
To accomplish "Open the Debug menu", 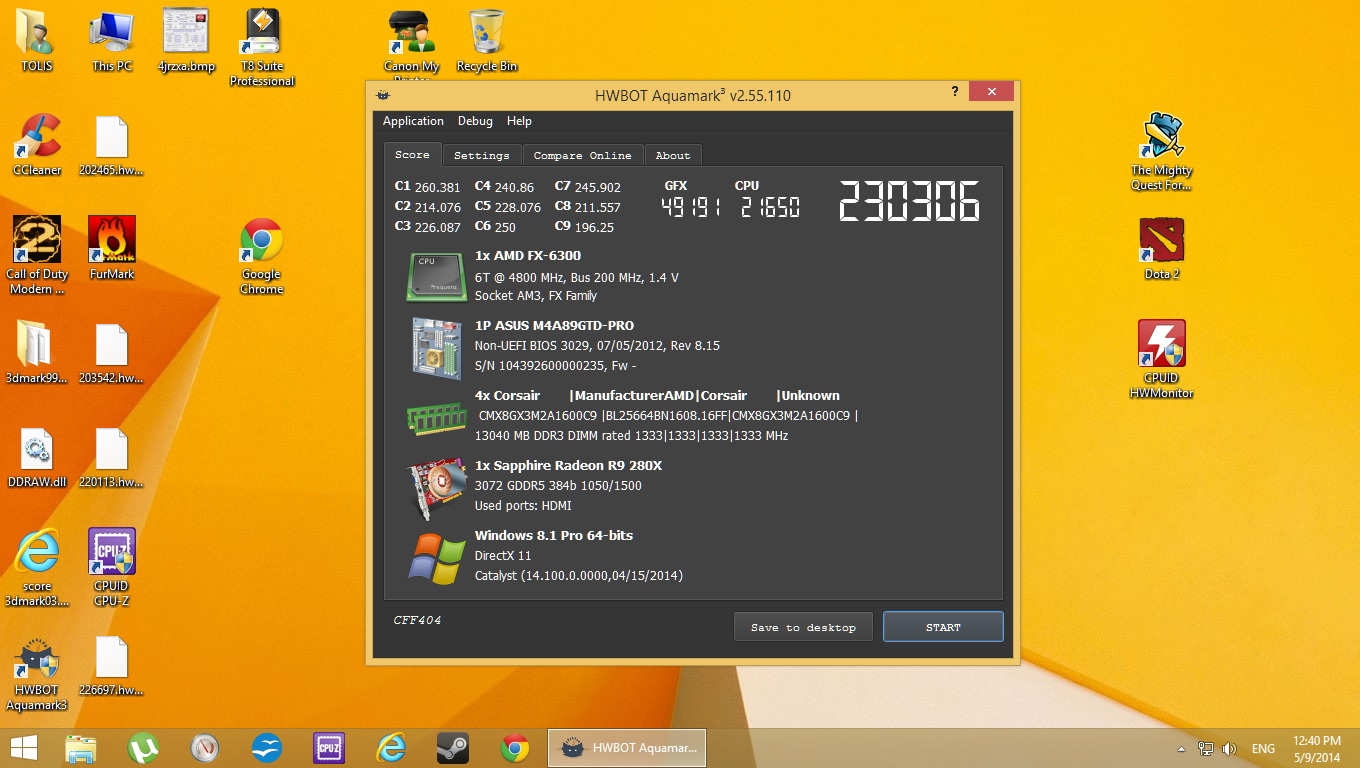I will pos(475,121).
